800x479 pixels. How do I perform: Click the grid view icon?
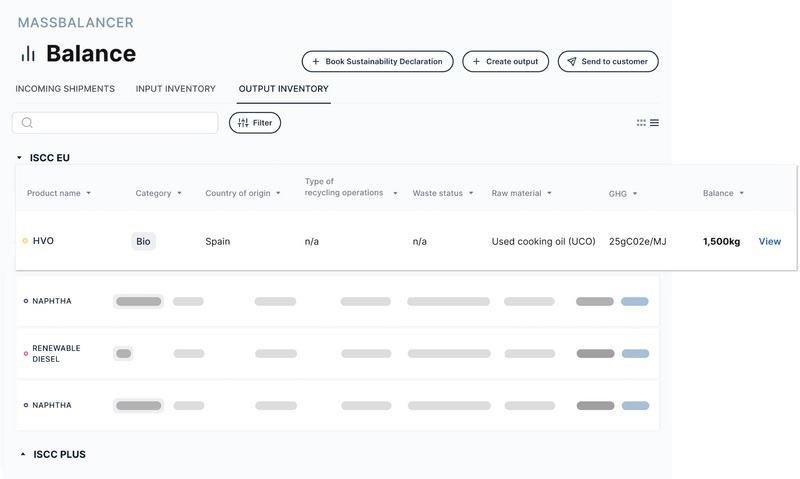click(x=641, y=123)
